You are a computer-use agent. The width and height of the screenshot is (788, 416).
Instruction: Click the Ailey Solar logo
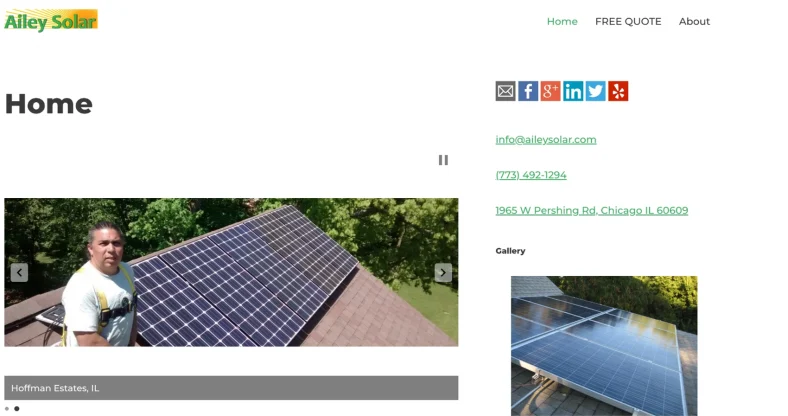[x=51, y=21]
